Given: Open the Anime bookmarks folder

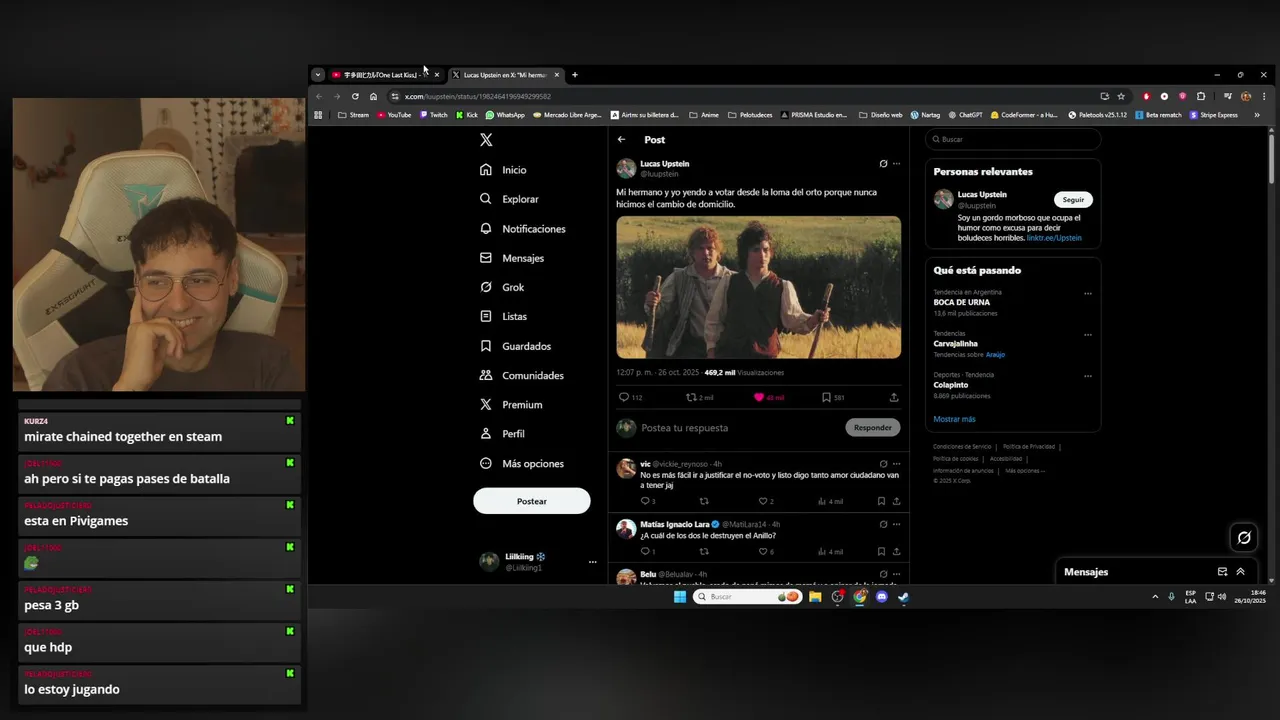Looking at the screenshot, I should coord(704,115).
